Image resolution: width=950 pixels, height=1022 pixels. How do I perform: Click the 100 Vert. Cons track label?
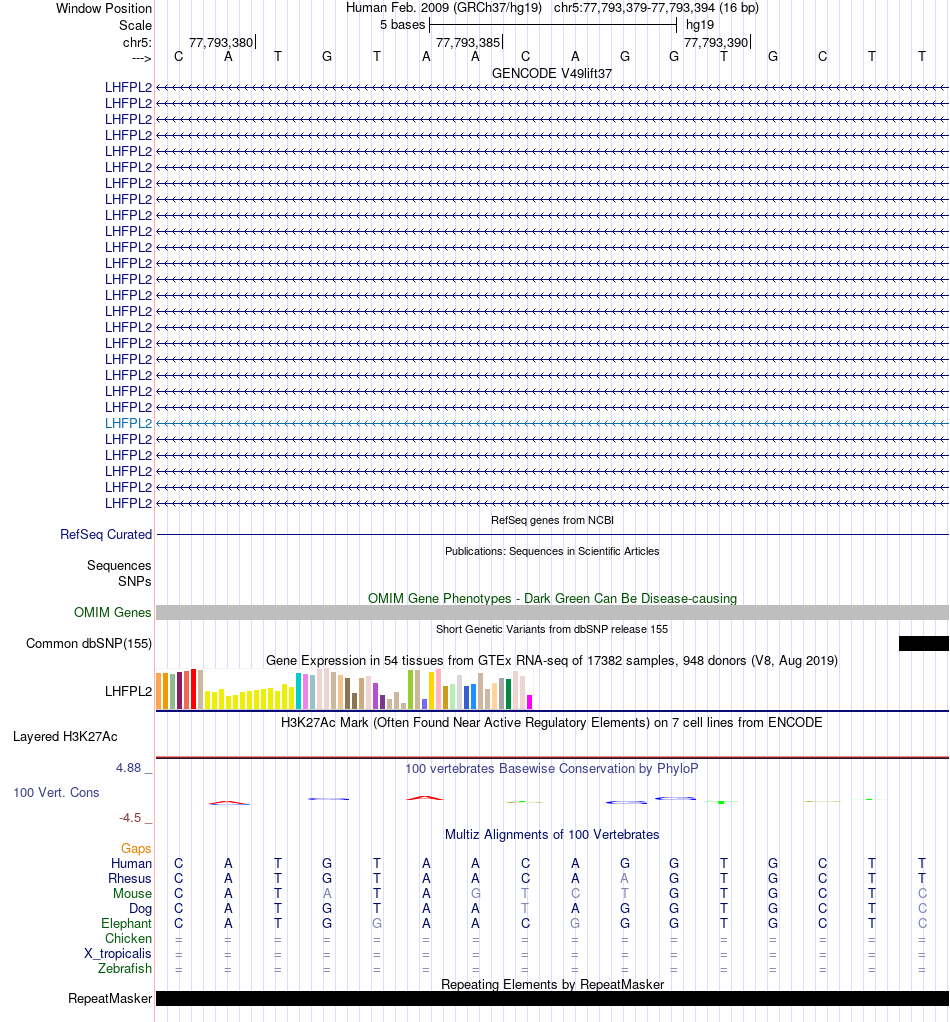pos(57,793)
